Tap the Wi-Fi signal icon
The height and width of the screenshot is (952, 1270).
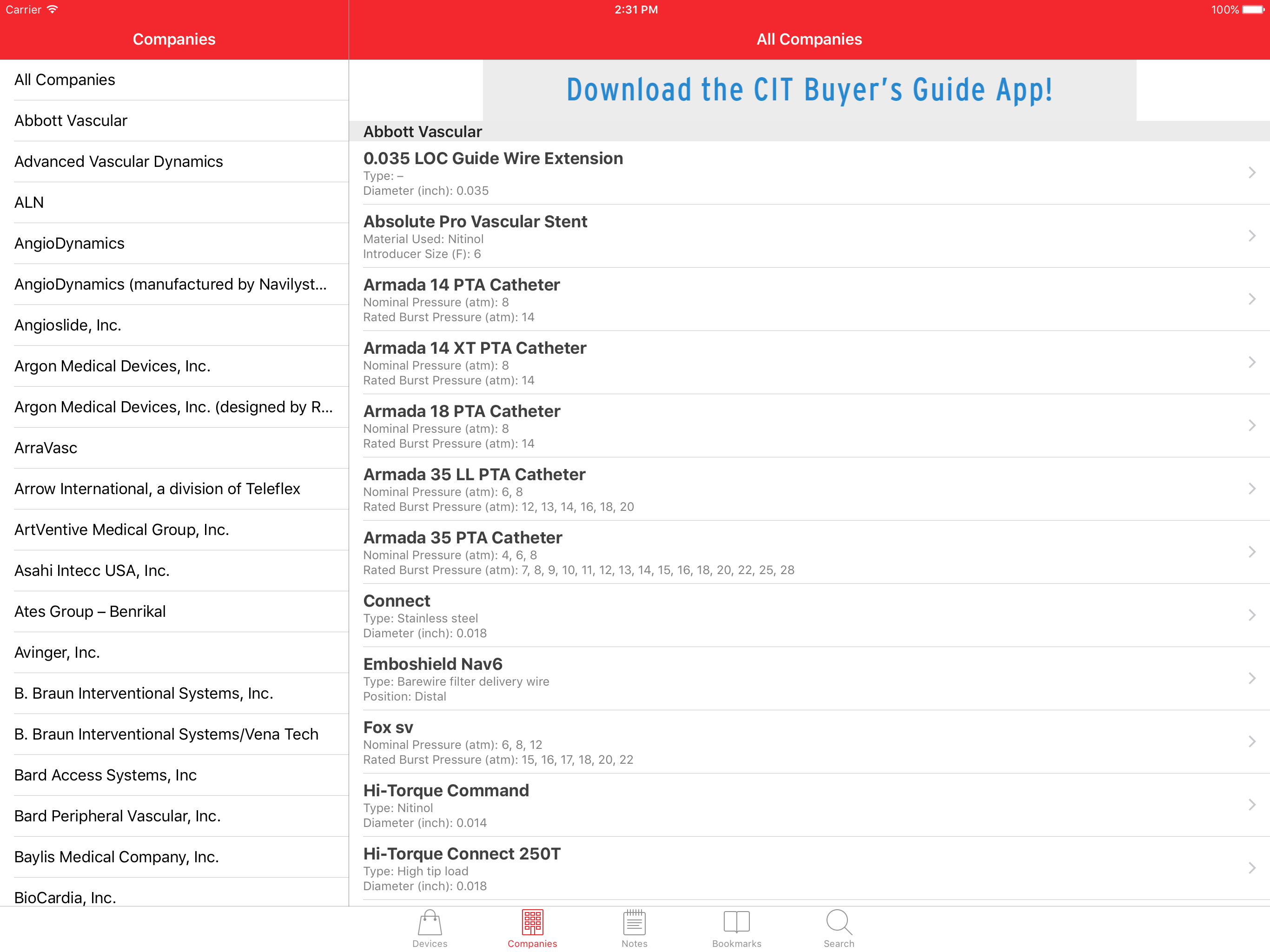(52, 9)
